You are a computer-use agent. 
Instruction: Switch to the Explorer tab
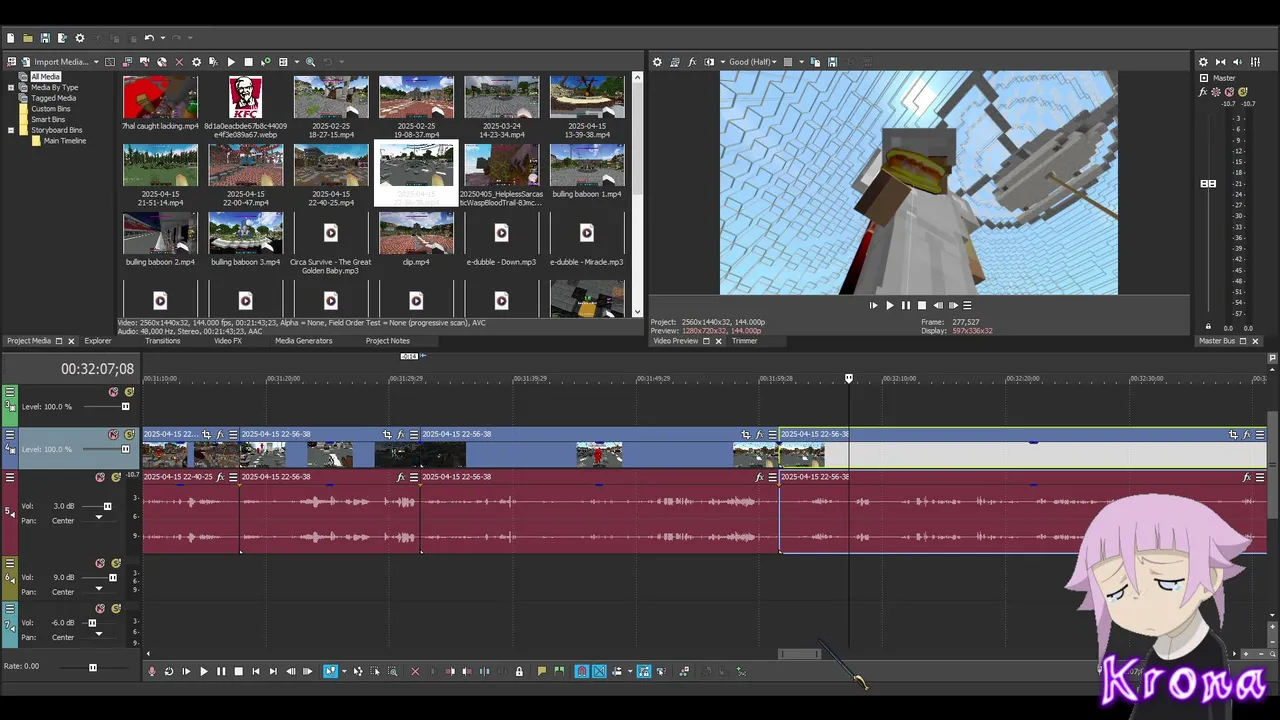click(97, 341)
